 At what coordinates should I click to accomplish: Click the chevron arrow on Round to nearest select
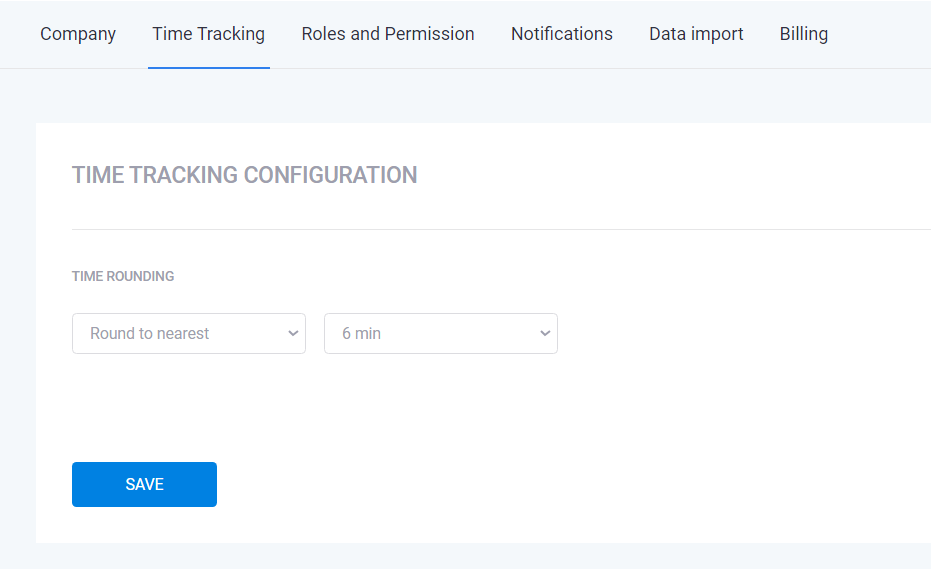(x=293, y=334)
